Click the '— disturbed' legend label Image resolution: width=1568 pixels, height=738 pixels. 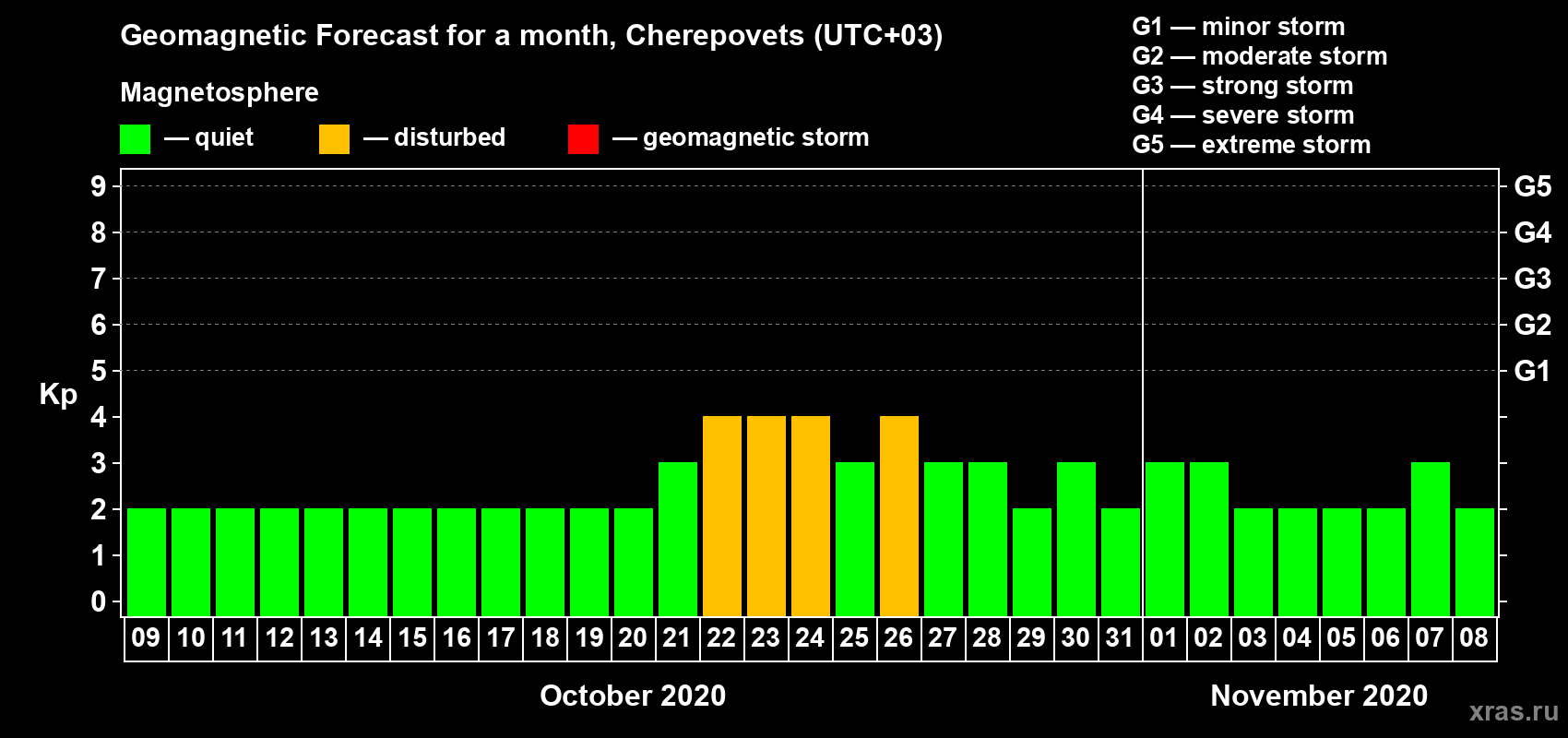[x=434, y=137]
